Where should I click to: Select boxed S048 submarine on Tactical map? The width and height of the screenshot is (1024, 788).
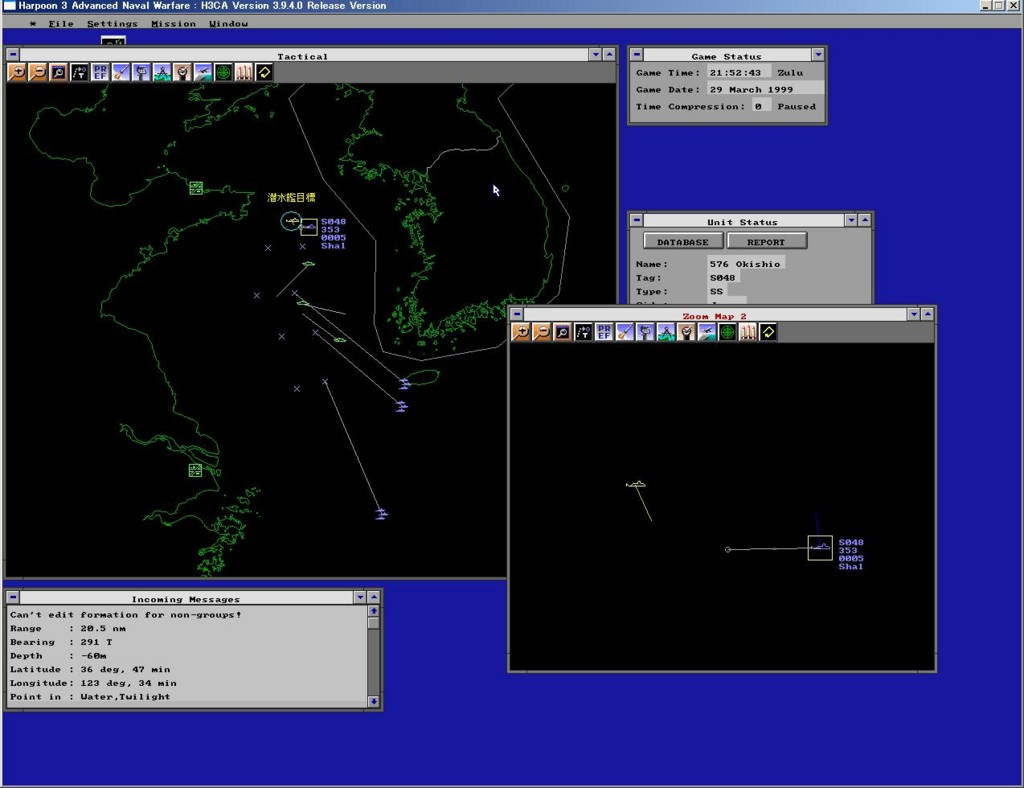pos(309,227)
